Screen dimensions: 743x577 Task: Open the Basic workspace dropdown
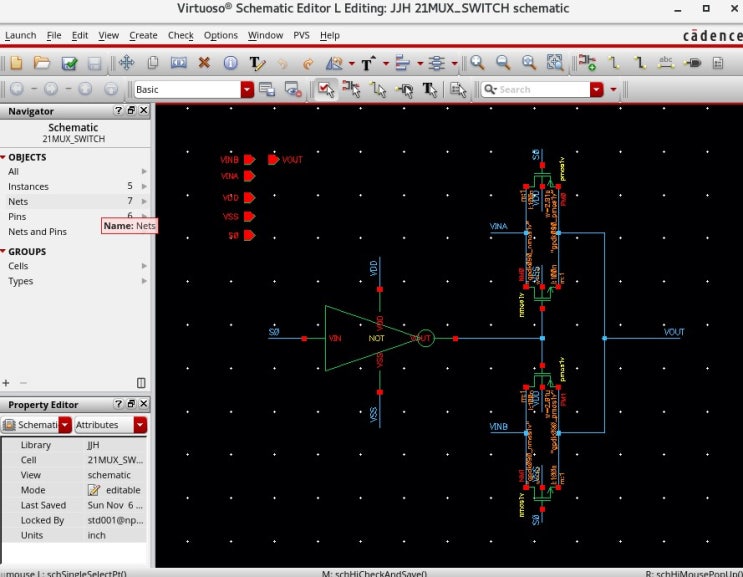click(x=247, y=90)
